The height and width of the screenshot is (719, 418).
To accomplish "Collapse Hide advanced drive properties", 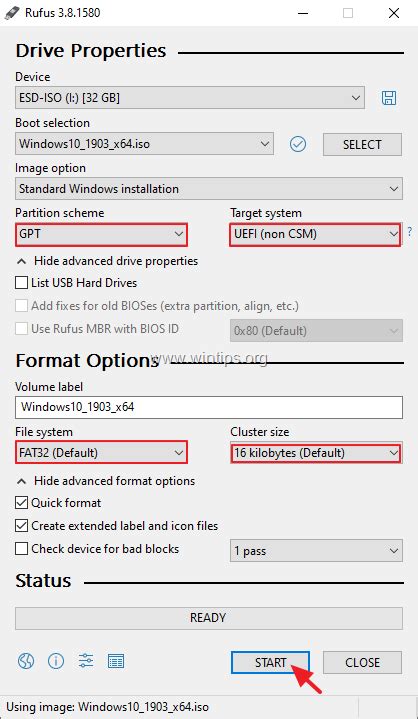I will click(x=107, y=261).
